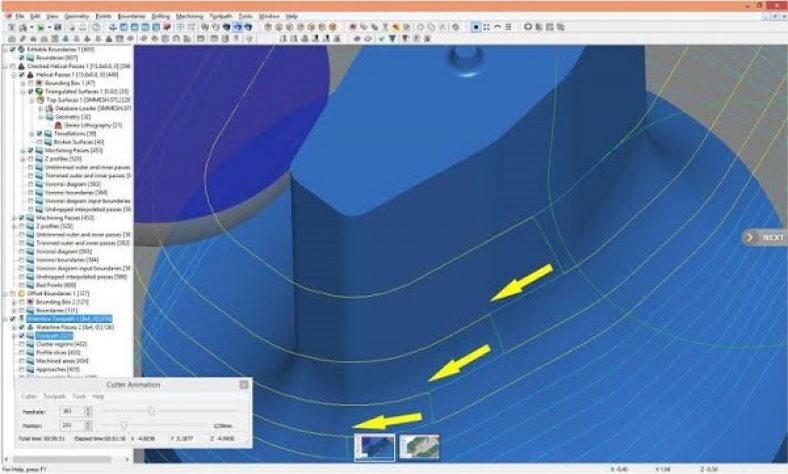788x474 pixels.
Task: Open the Boundaries menu
Action: (131, 17)
